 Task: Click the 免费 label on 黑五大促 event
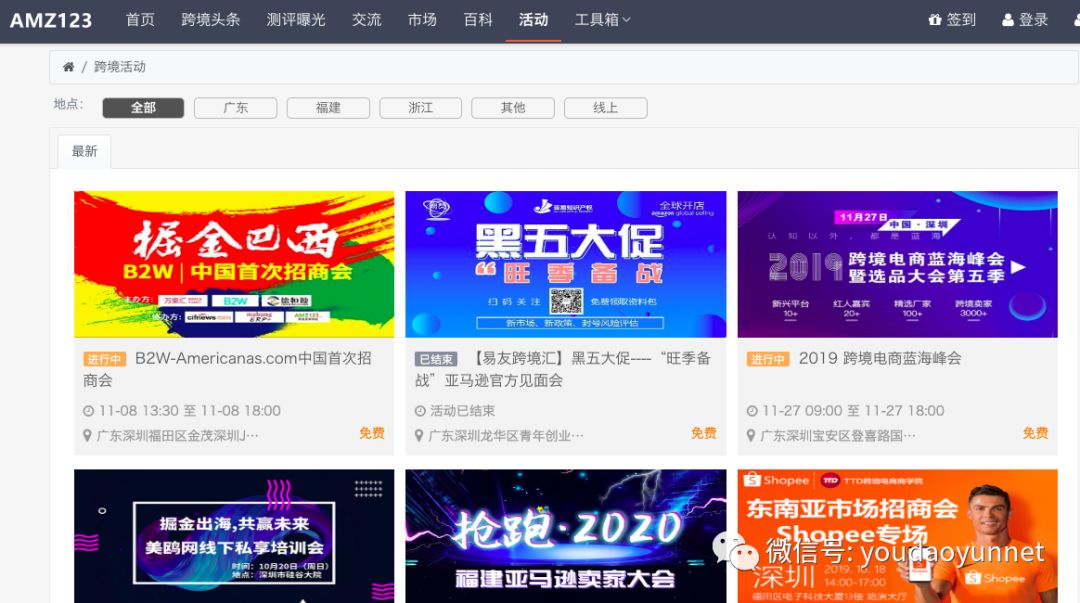click(x=704, y=433)
